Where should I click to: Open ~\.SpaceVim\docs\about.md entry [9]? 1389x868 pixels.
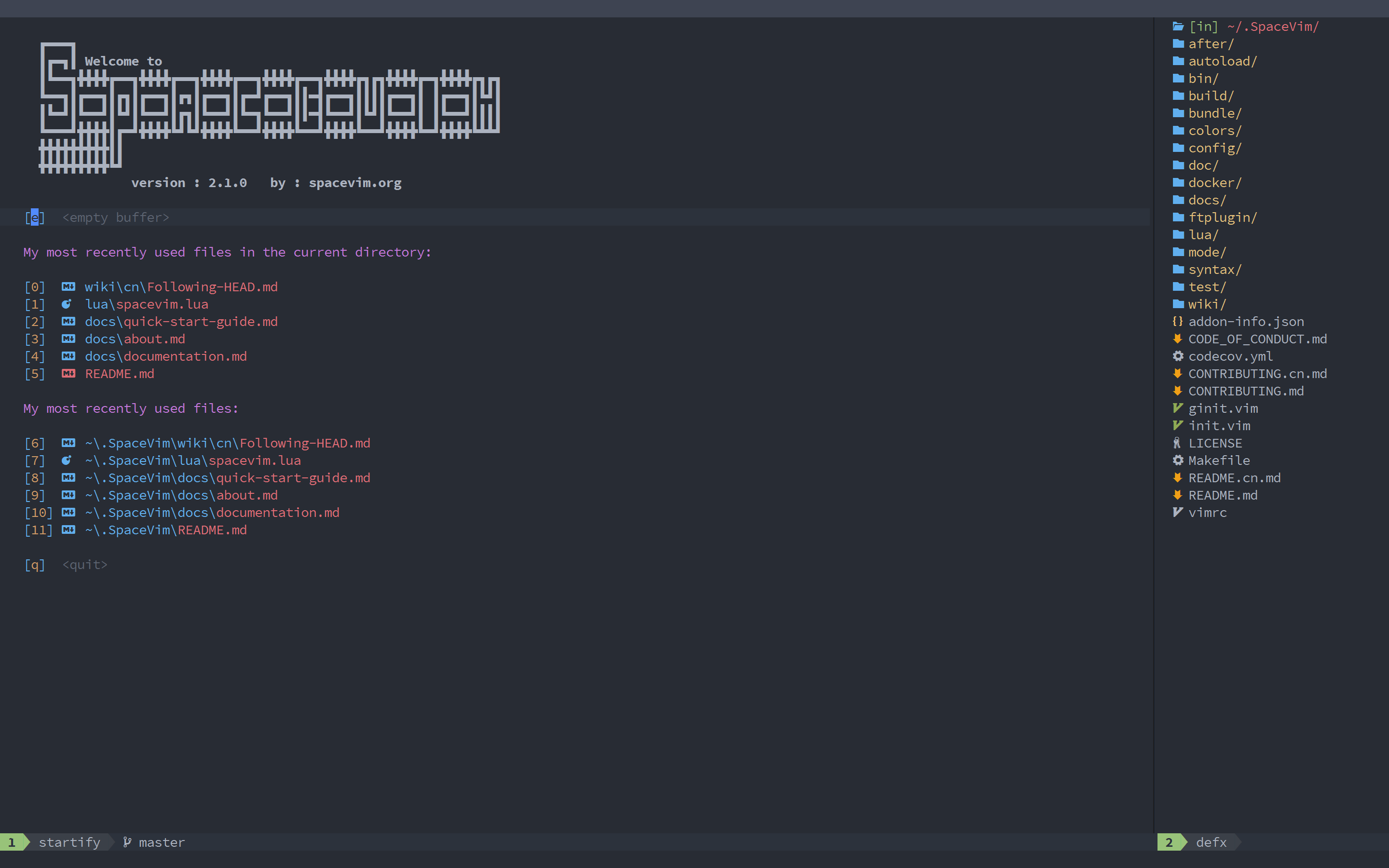[181, 495]
